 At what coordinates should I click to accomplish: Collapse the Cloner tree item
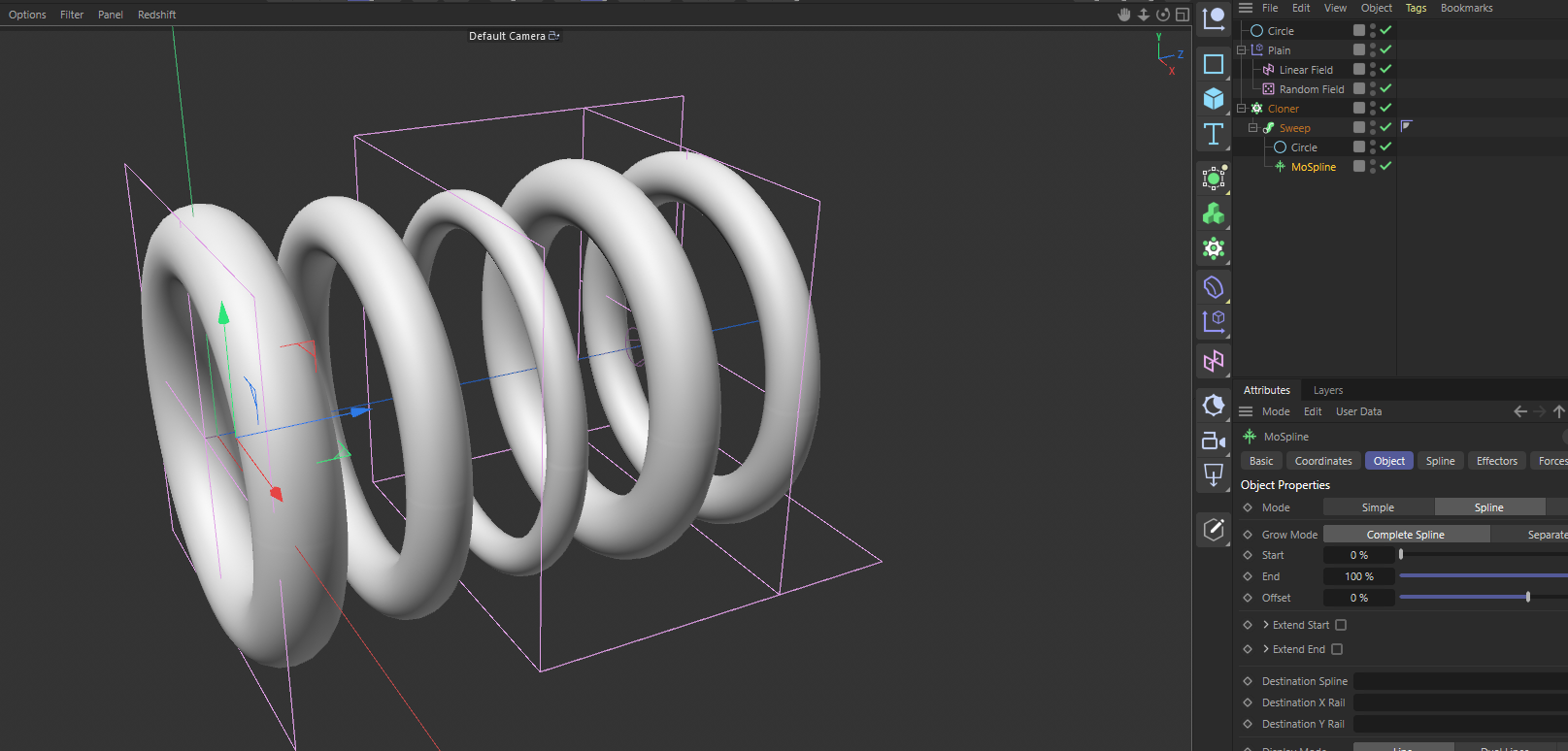point(1241,109)
